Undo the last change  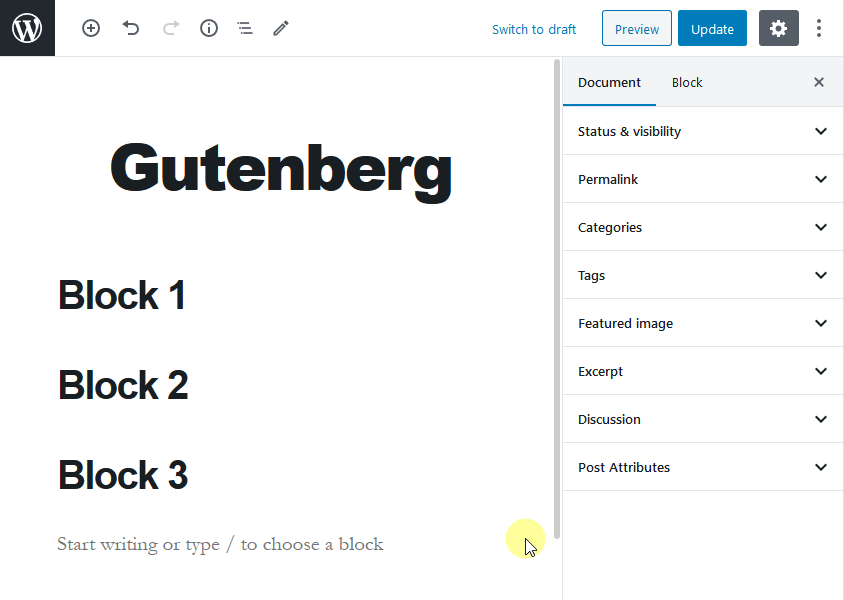coord(131,29)
